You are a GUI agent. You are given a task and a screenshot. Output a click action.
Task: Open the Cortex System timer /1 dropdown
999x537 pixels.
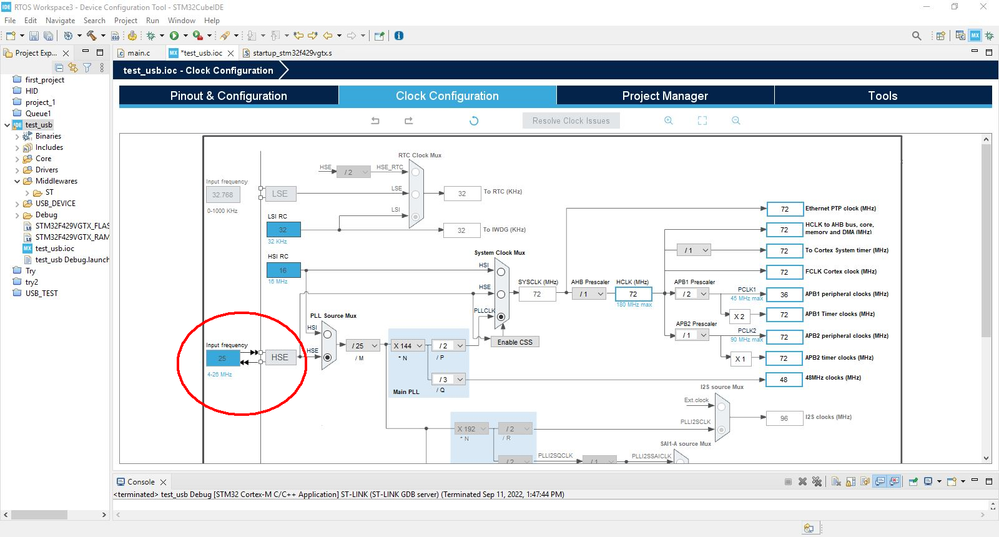[694, 250]
